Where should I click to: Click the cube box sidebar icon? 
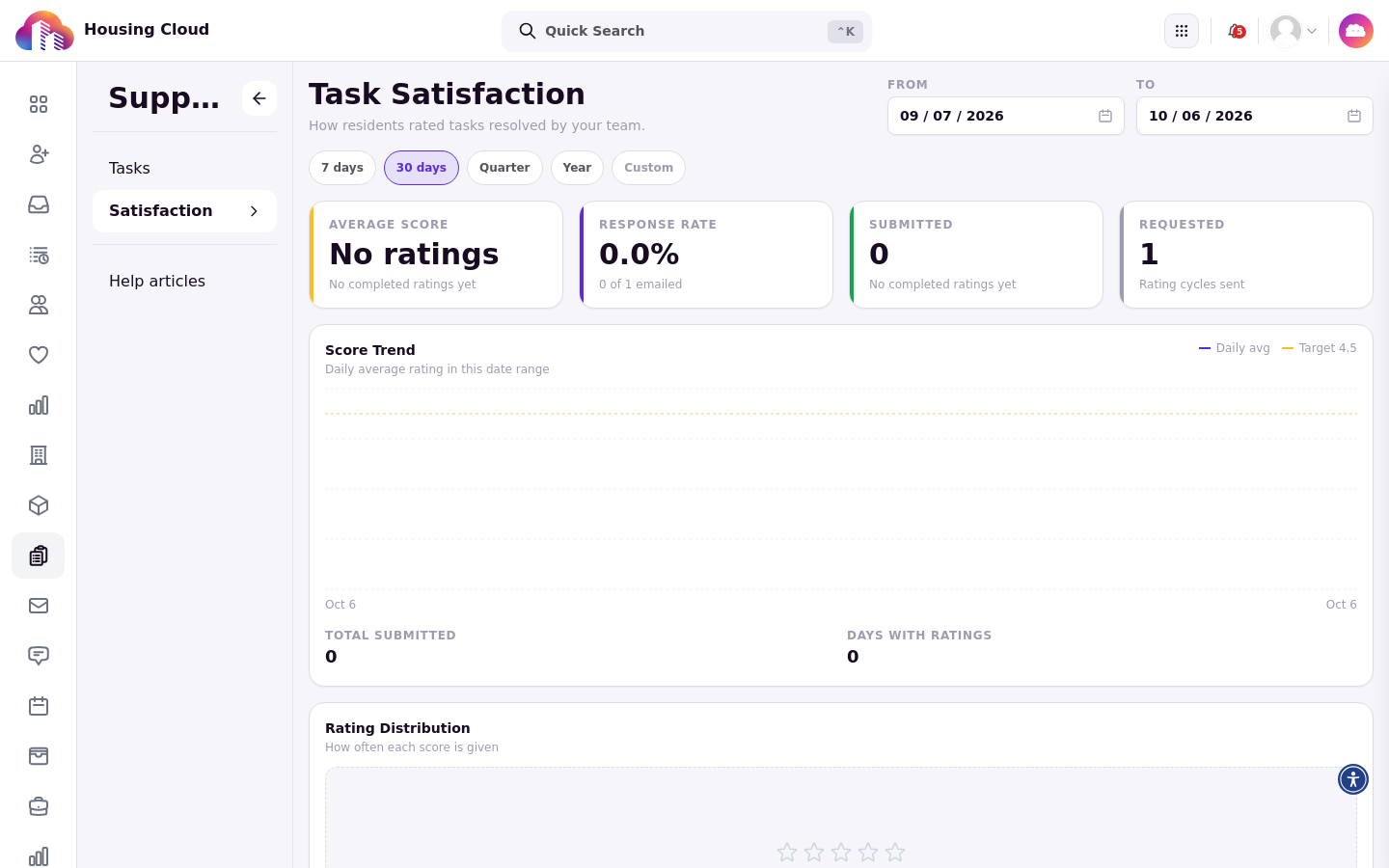tap(39, 505)
